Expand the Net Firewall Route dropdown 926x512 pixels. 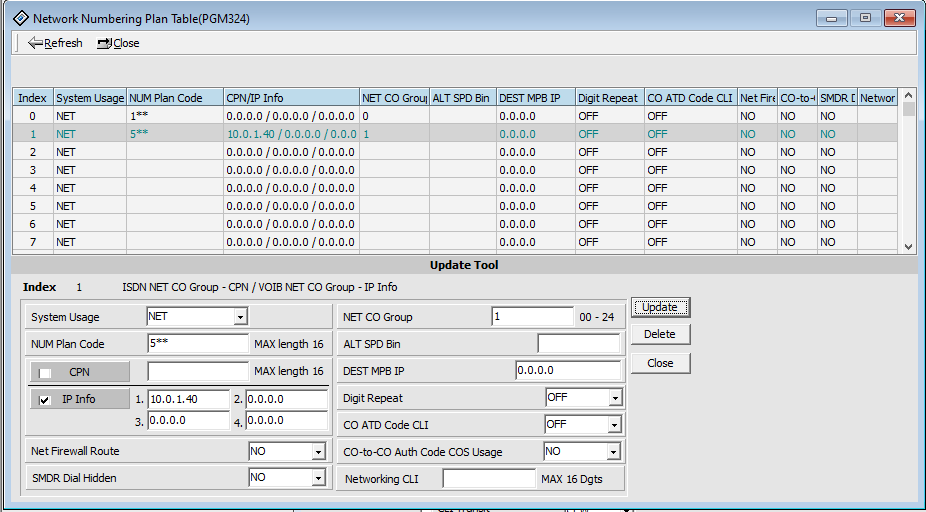point(318,452)
